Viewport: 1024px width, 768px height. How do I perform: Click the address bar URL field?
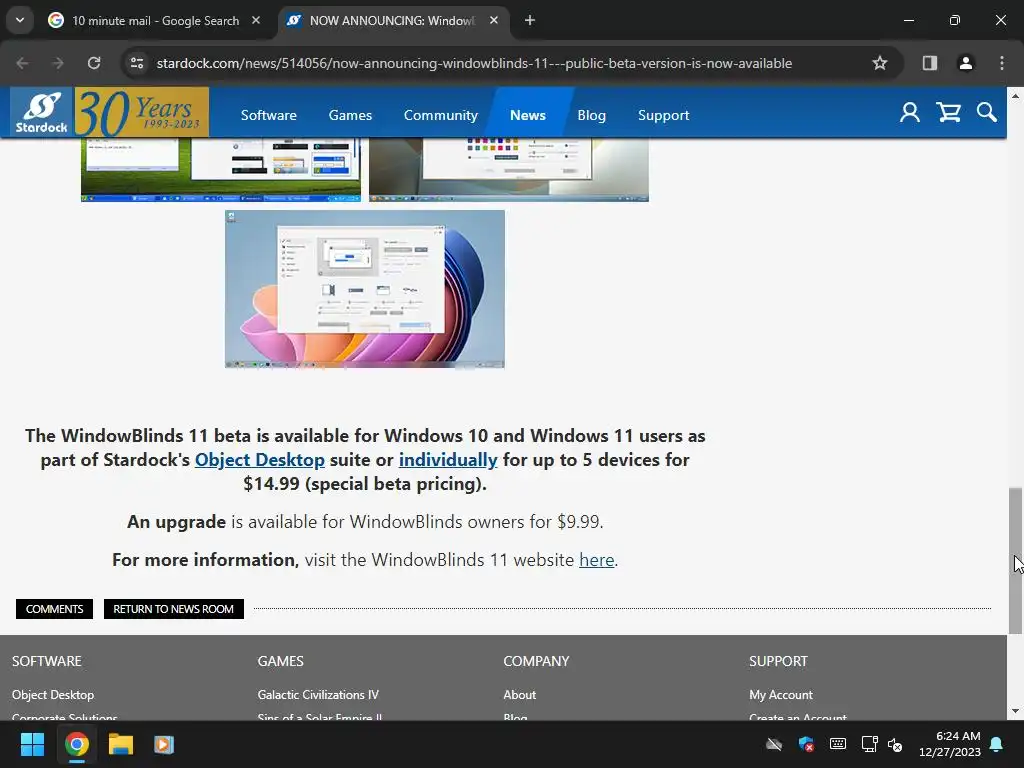474,63
